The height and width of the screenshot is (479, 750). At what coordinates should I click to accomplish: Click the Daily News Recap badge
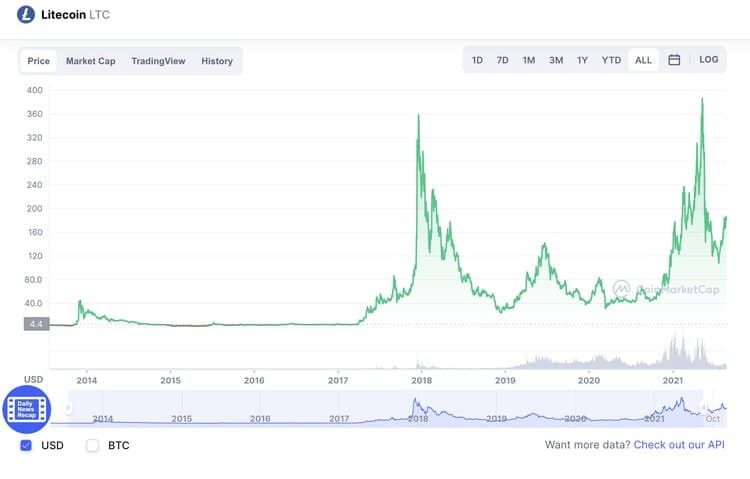pyautogui.click(x=26, y=409)
